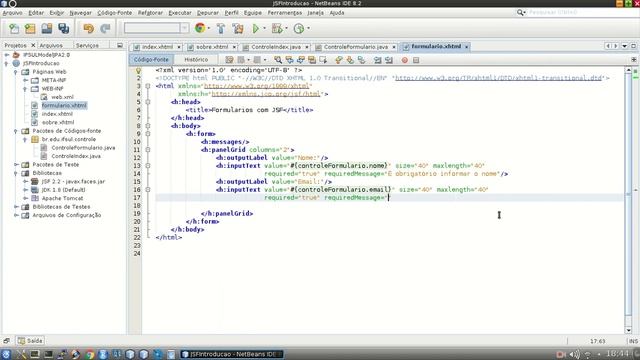Click the red Start Macro Recording icon

tap(404, 60)
